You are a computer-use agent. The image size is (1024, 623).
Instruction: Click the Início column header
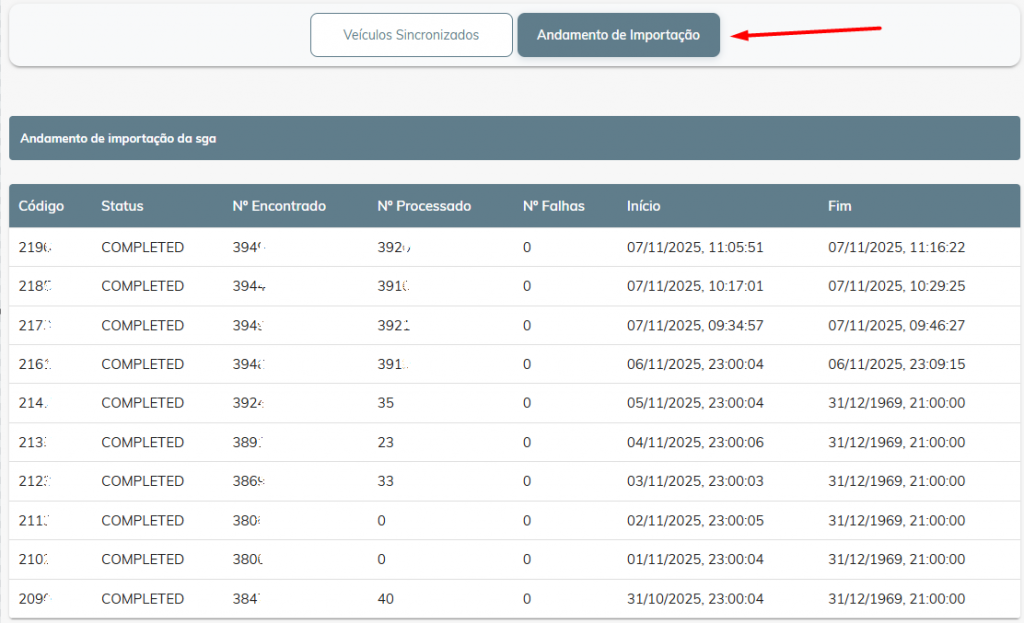coord(643,206)
